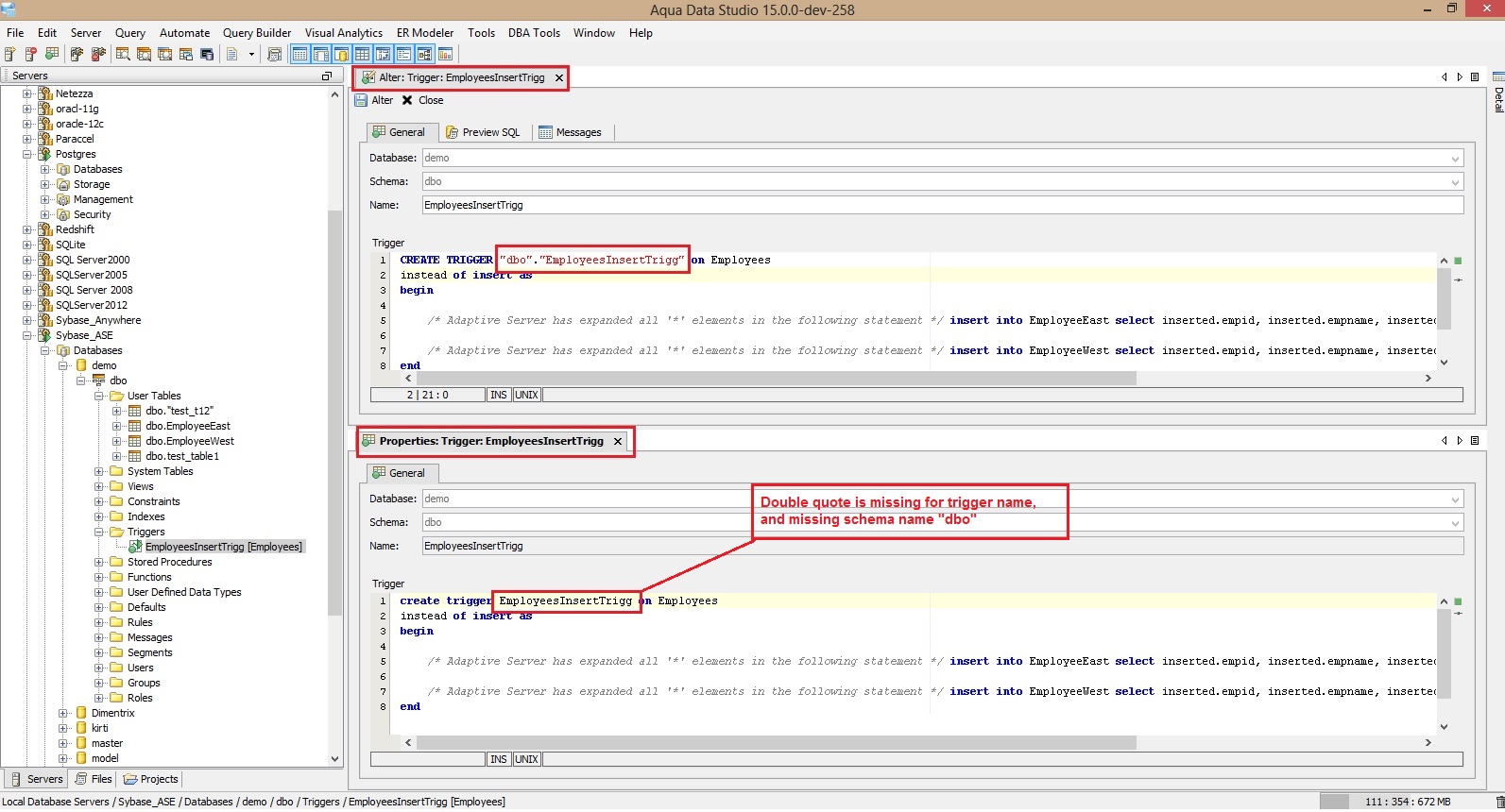
Task: Click the bar chart toolbar icon
Action: pyautogui.click(x=445, y=54)
